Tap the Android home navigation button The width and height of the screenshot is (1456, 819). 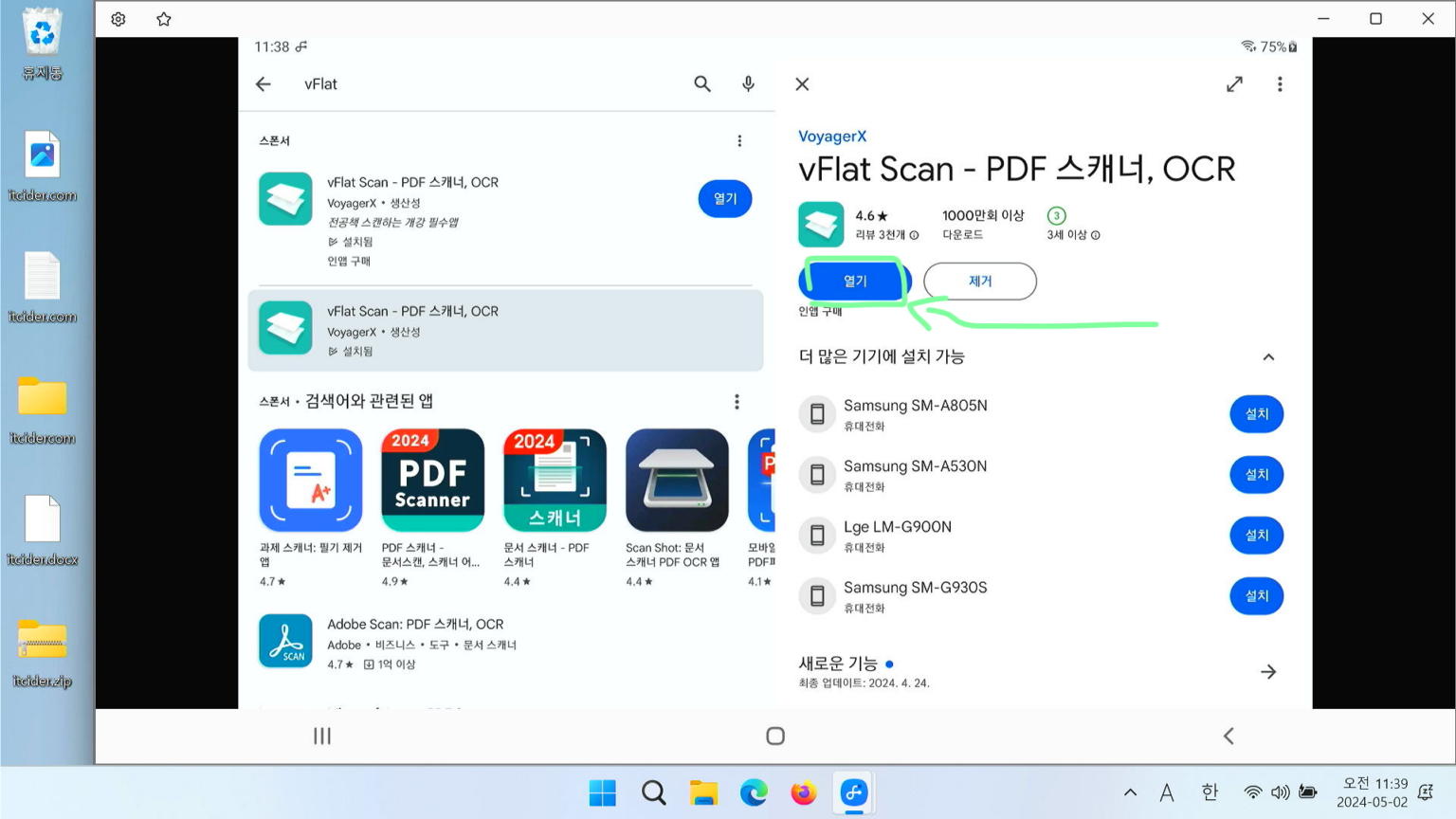point(775,736)
